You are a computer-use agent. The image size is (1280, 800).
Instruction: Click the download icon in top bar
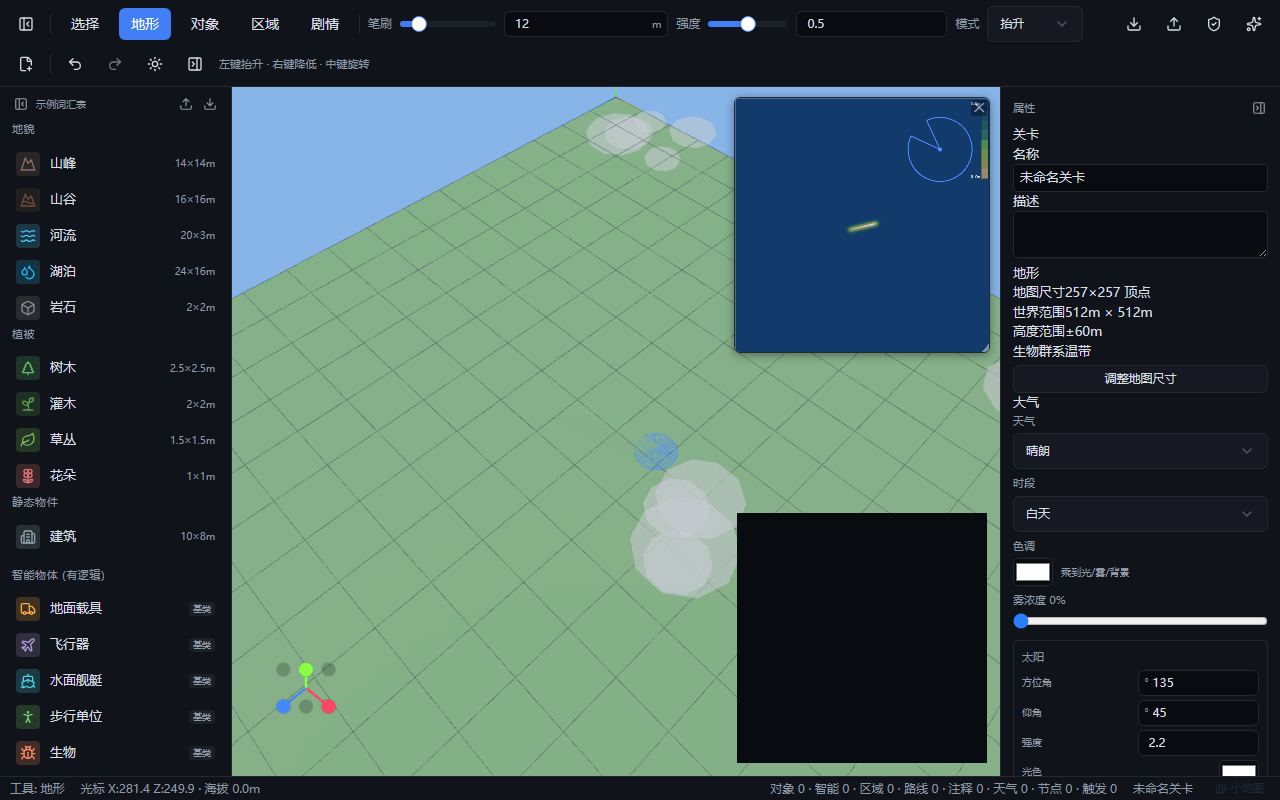[1134, 24]
